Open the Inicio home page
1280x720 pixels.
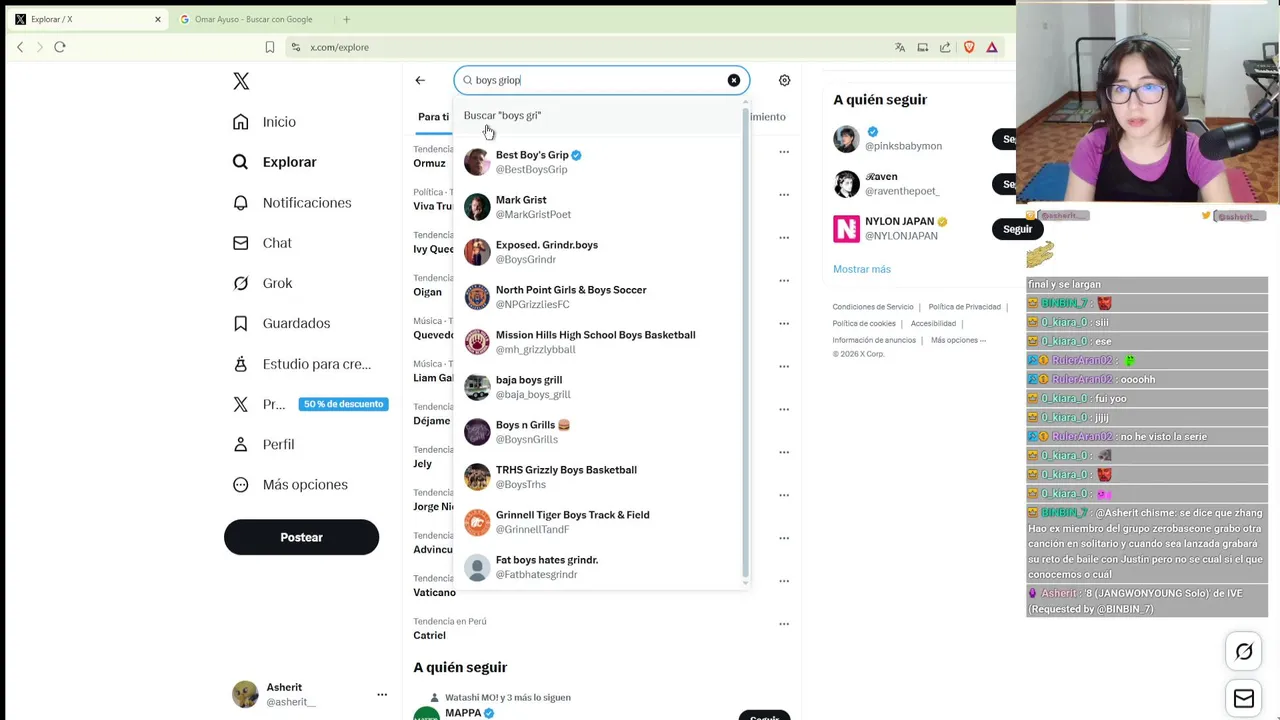pyautogui.click(x=265, y=122)
